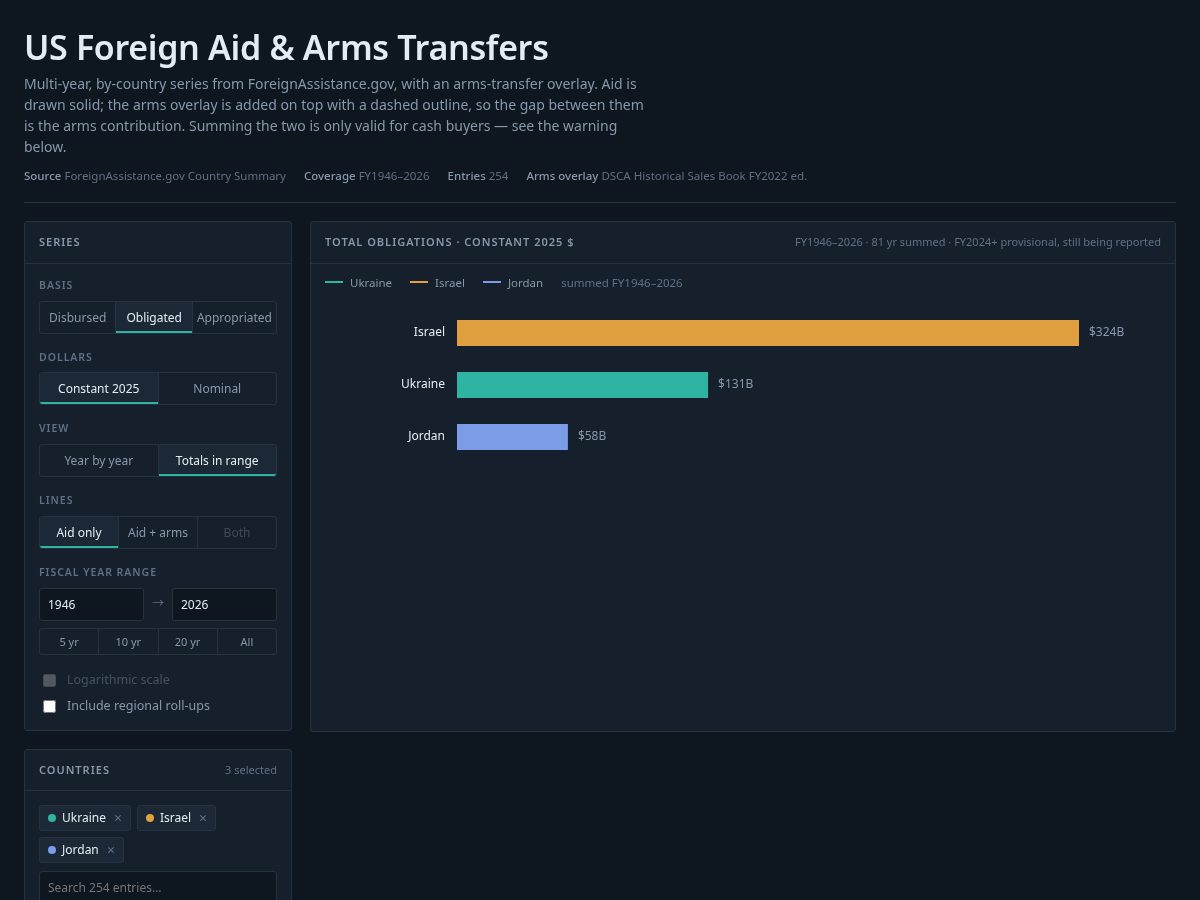Viewport: 1200px width, 900px height.
Task: Click the Israel country chip
Action: [x=176, y=818]
